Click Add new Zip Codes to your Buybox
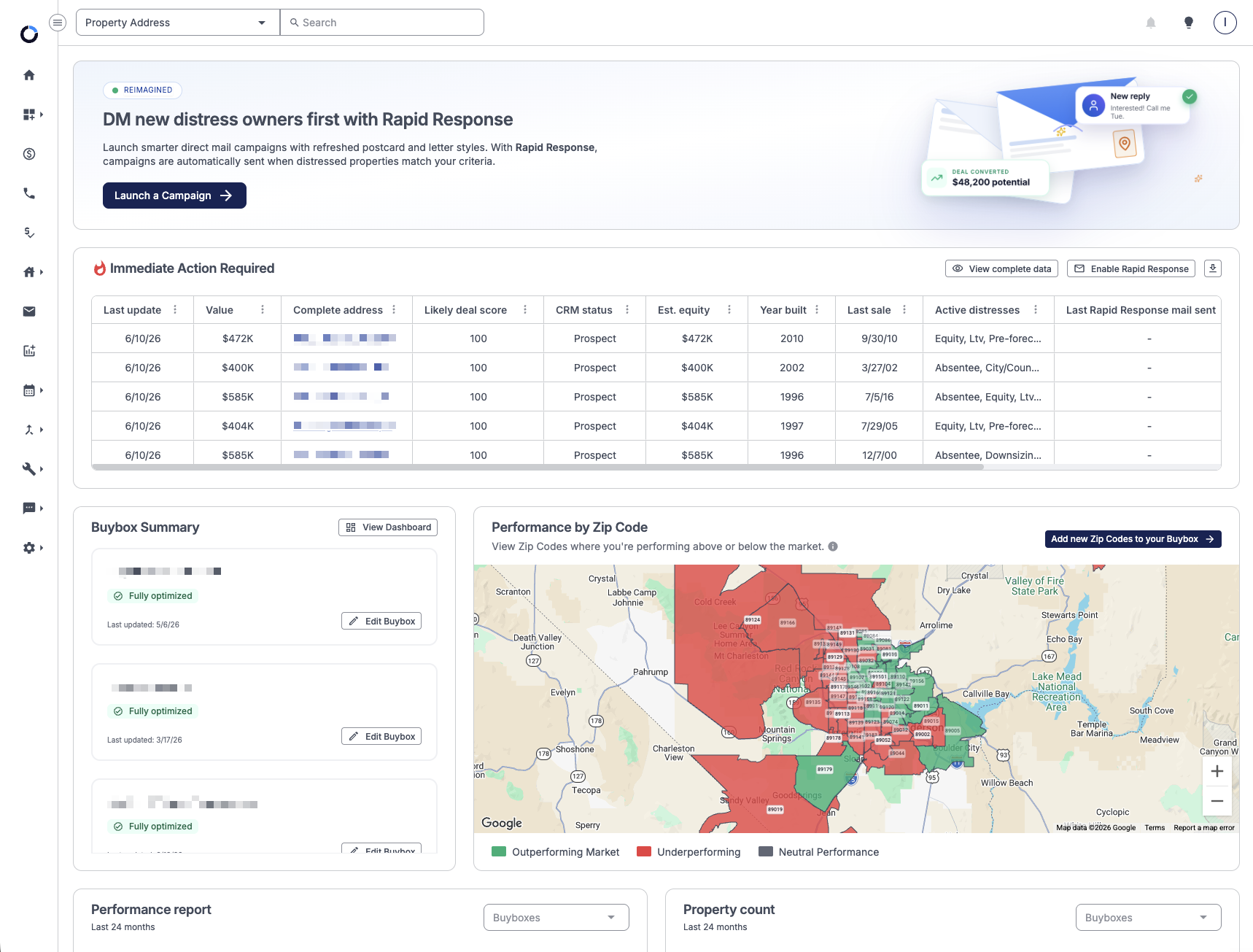This screenshot has width=1253, height=952. pyautogui.click(x=1133, y=539)
